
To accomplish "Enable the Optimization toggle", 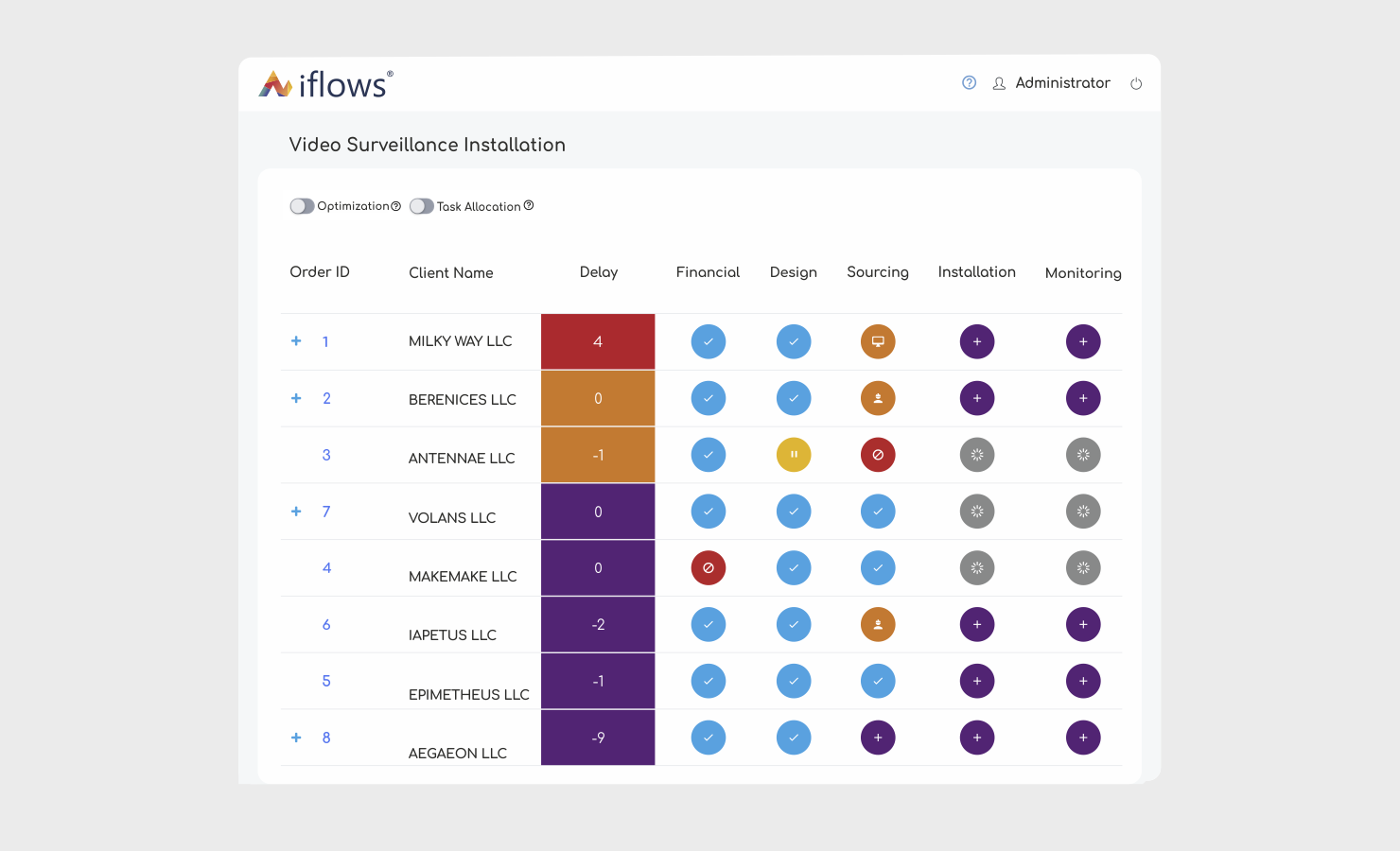I will point(302,206).
